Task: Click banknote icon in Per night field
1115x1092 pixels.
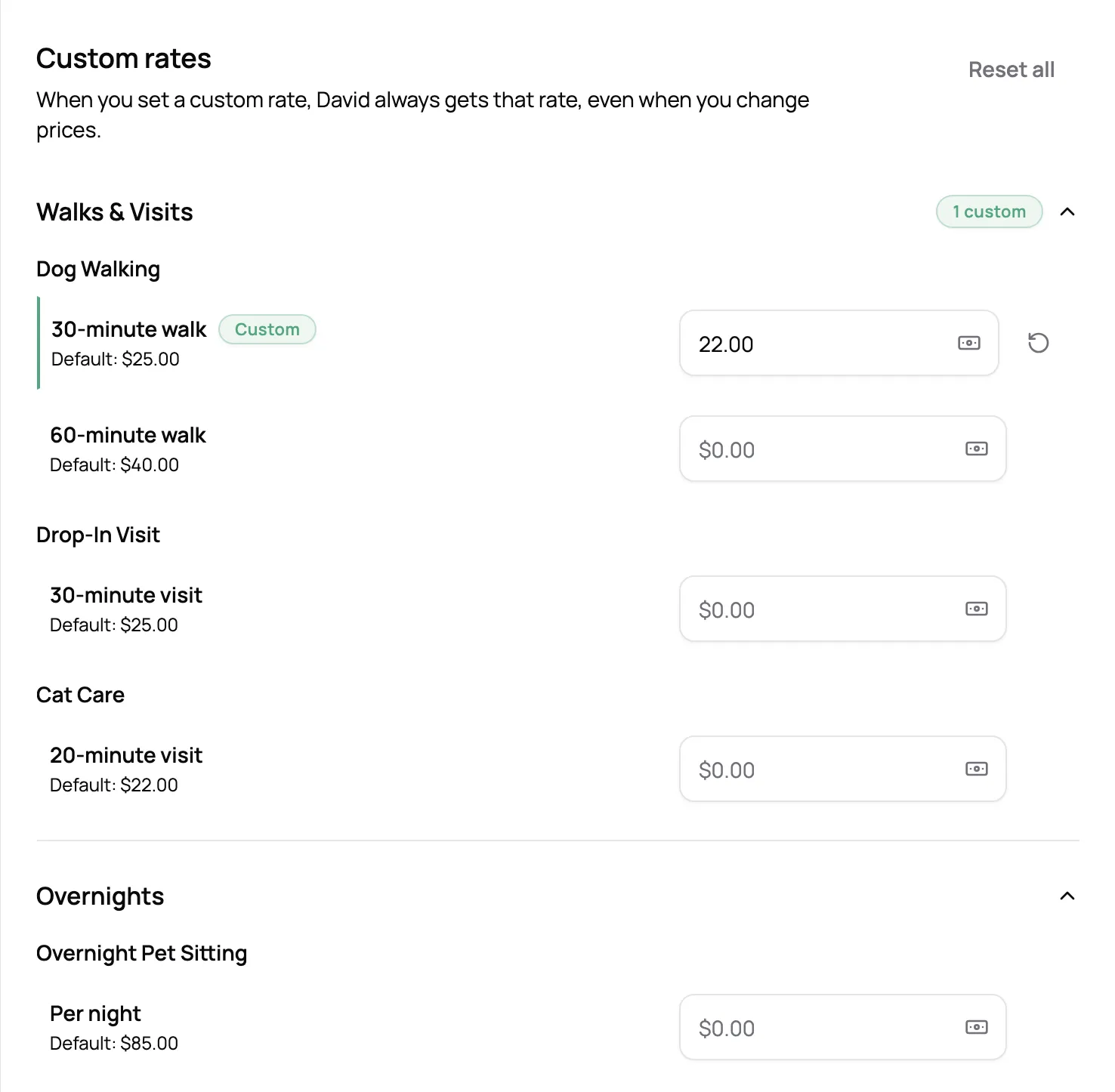Action: pyautogui.click(x=977, y=1027)
